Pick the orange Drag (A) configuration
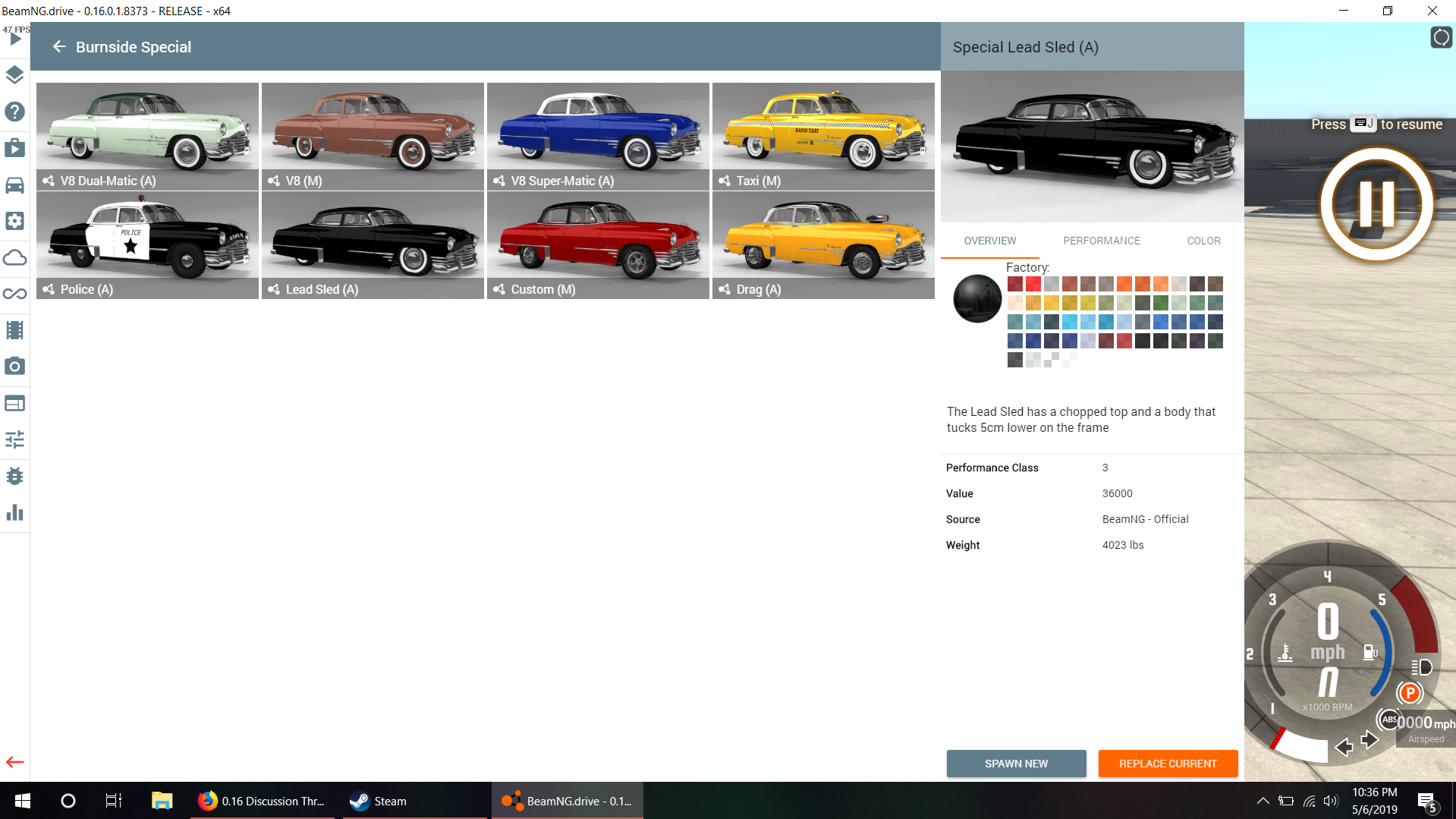The width and height of the screenshot is (1456, 819). tap(823, 245)
